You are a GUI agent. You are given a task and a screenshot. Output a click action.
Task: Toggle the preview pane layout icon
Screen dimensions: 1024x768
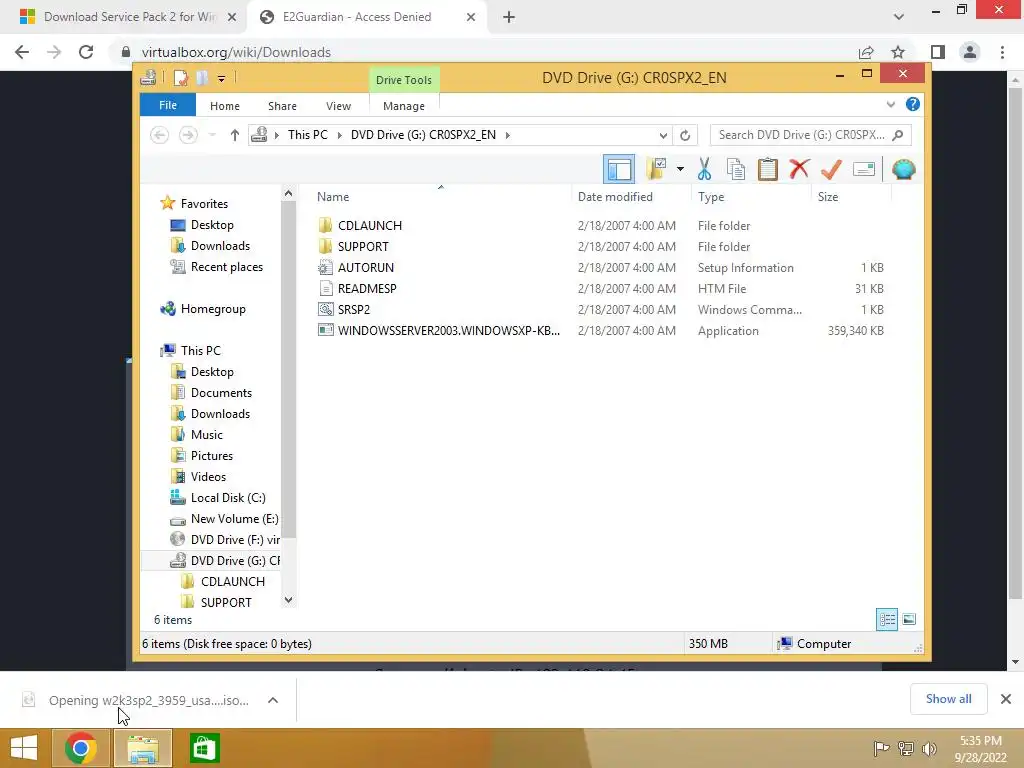(618, 169)
